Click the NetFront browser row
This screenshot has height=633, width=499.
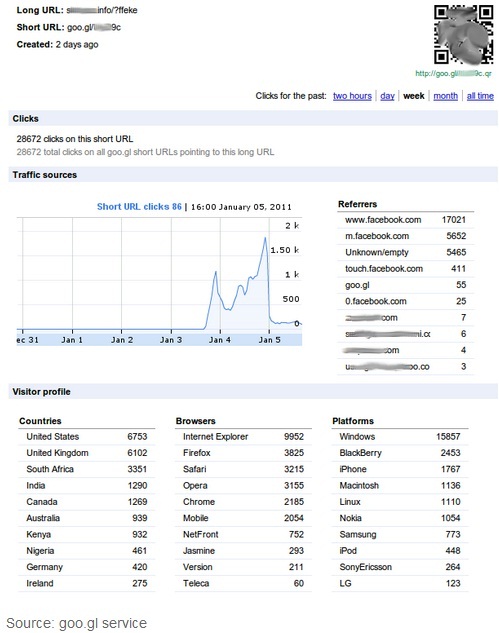243,534
